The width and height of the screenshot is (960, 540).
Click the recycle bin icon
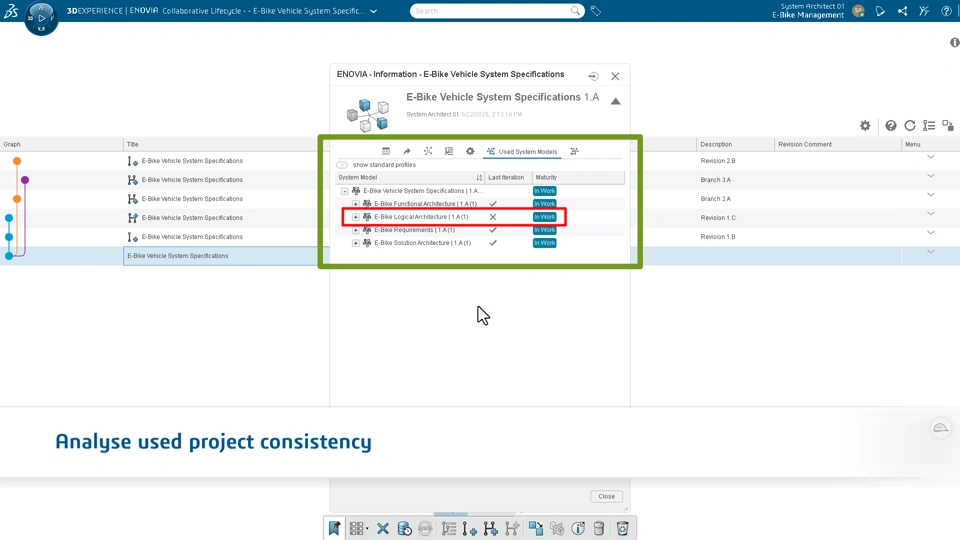pos(622,528)
